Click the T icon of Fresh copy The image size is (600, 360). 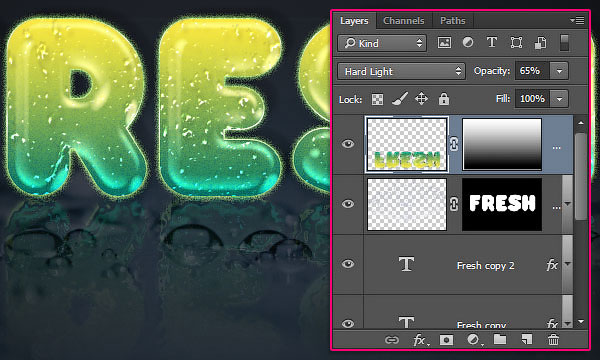point(406,322)
